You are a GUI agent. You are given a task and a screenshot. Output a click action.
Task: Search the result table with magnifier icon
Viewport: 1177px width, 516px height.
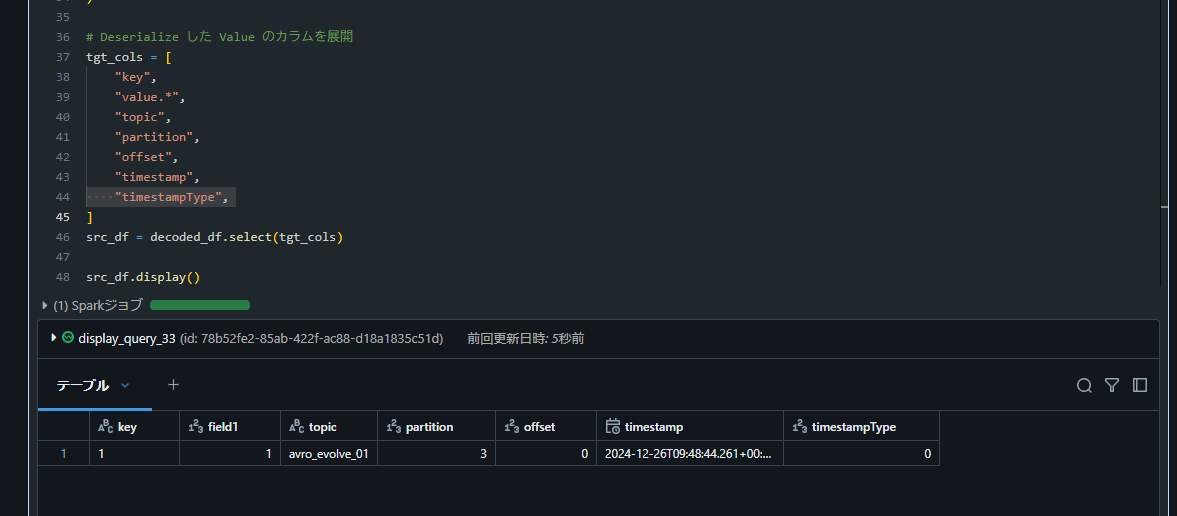(1084, 385)
